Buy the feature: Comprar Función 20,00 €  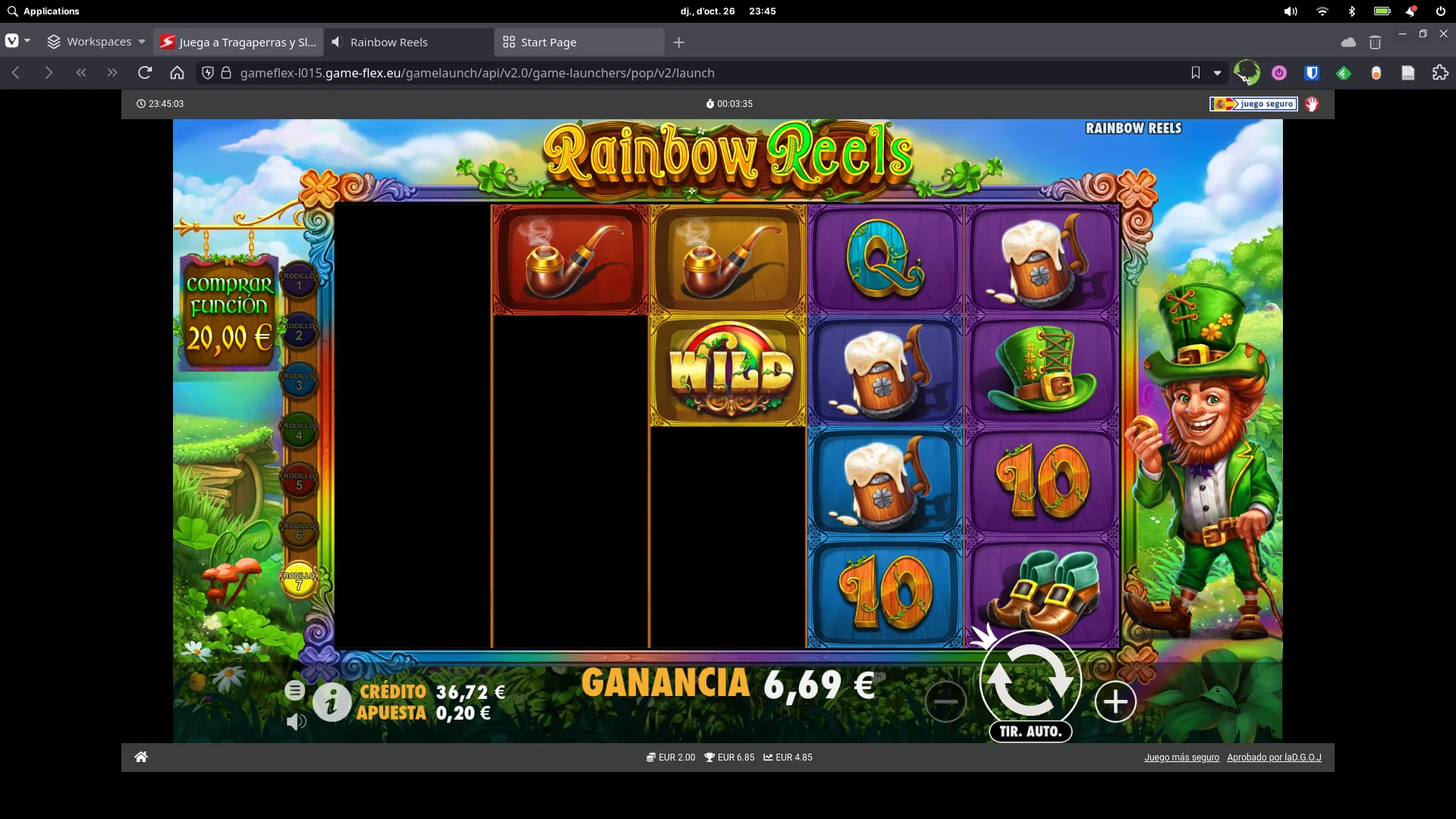[229, 313]
